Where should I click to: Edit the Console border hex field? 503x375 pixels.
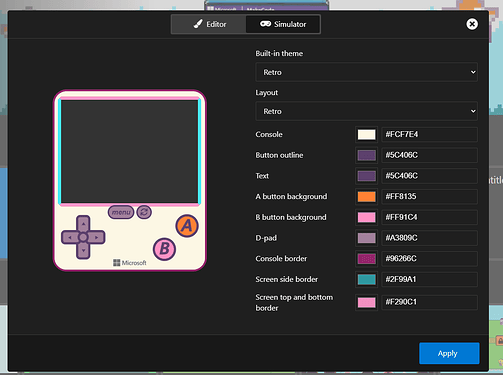[429, 258]
